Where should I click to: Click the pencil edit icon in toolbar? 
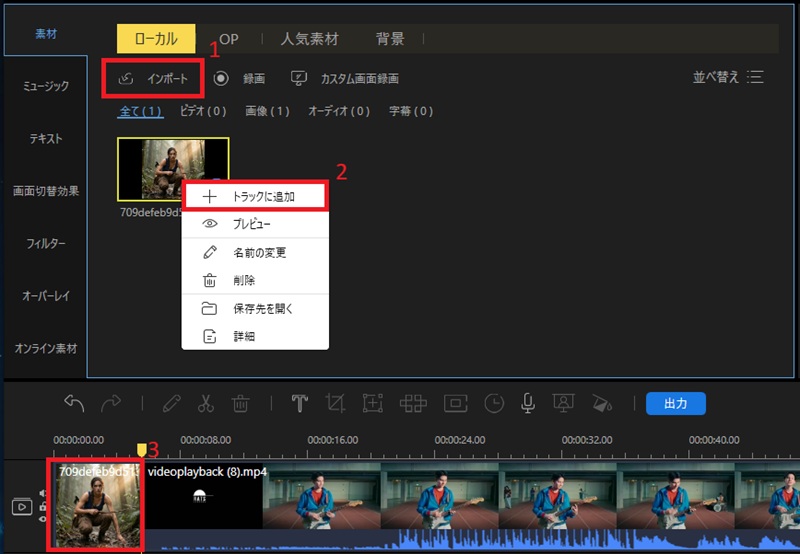pyautogui.click(x=172, y=404)
